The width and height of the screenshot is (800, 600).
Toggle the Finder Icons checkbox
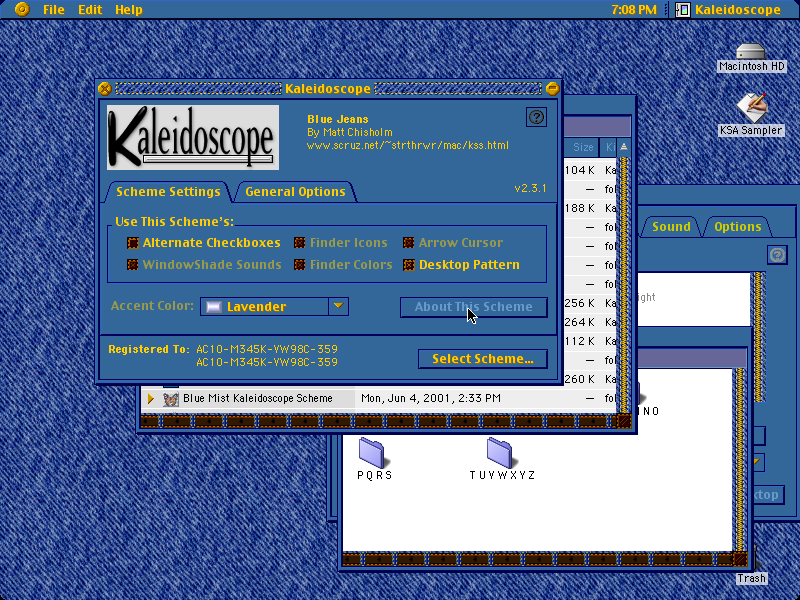341,243
